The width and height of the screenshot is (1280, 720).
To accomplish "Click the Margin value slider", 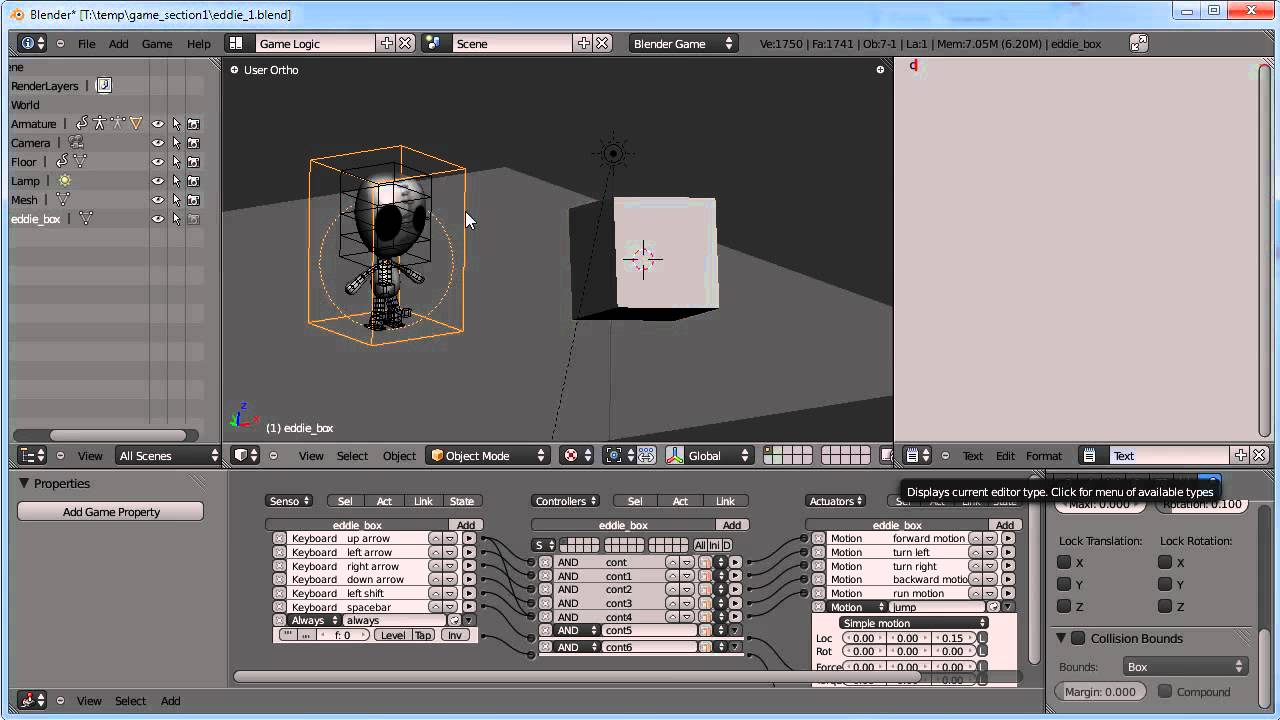I will tap(1101, 691).
